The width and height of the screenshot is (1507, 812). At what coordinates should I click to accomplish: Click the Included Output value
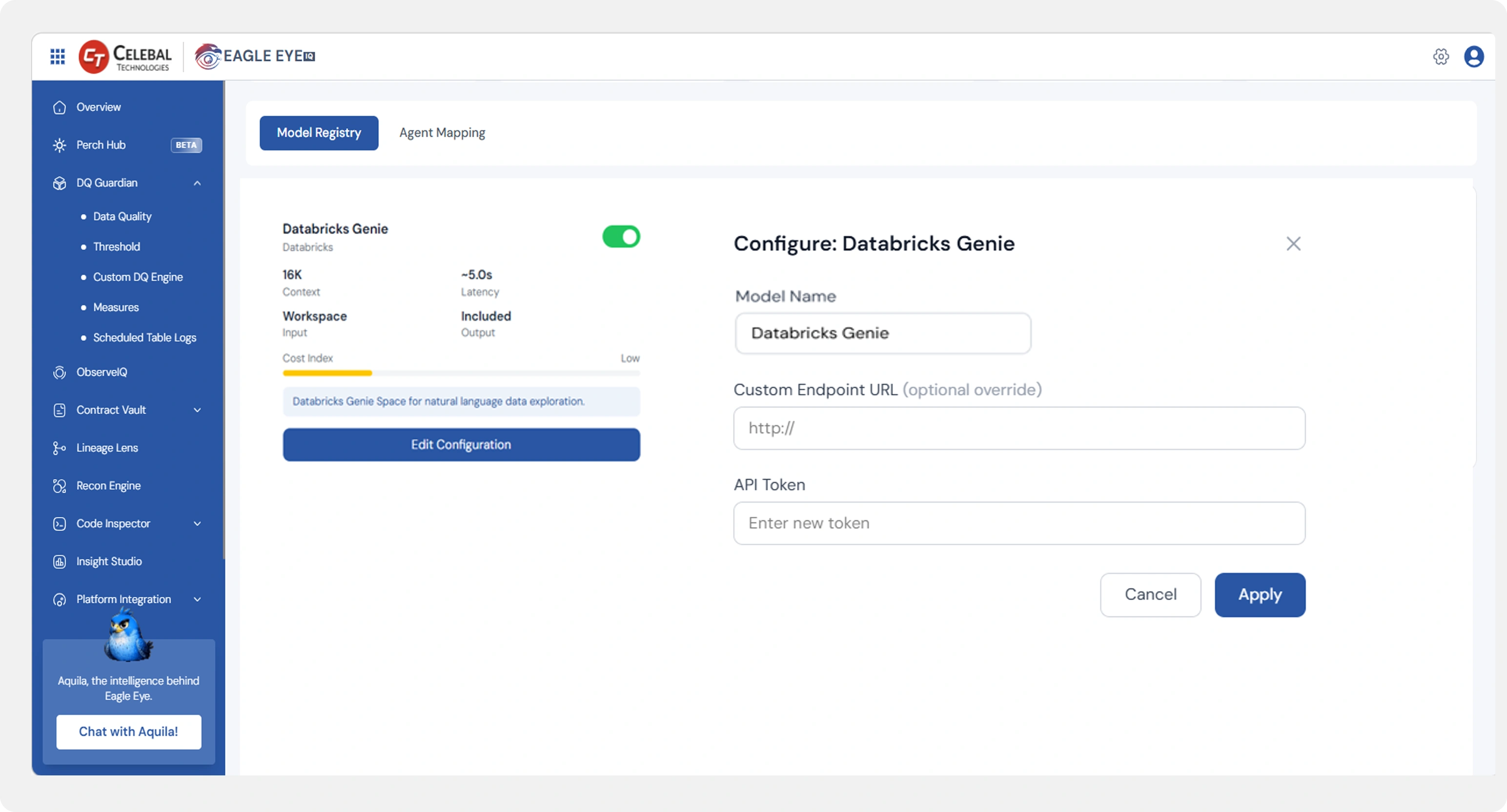[x=486, y=317]
